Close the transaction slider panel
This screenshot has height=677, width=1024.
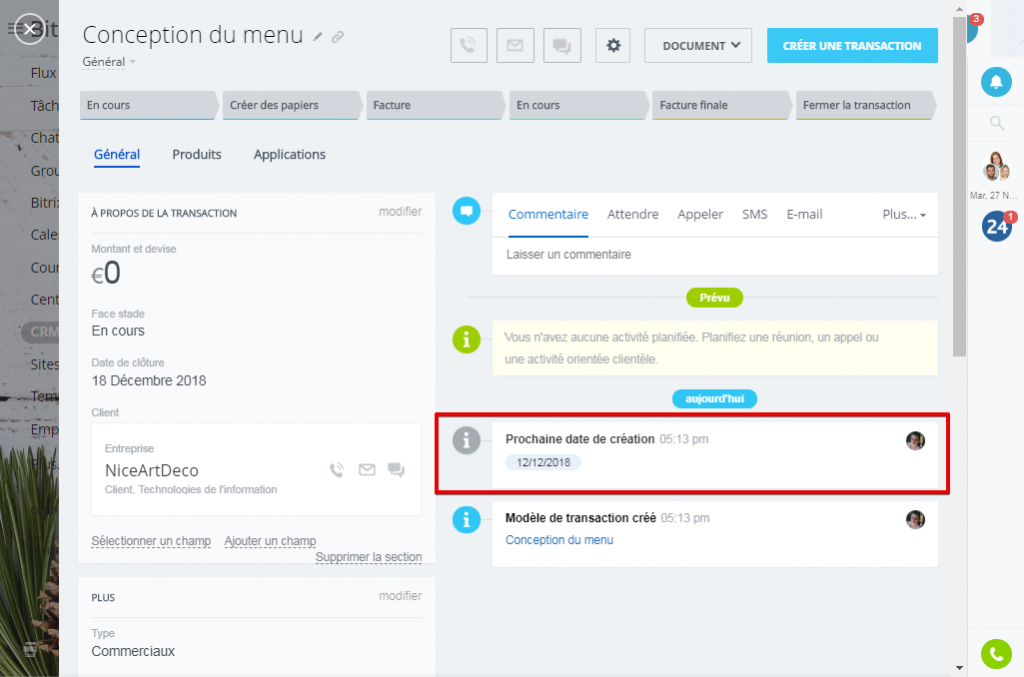[30, 29]
